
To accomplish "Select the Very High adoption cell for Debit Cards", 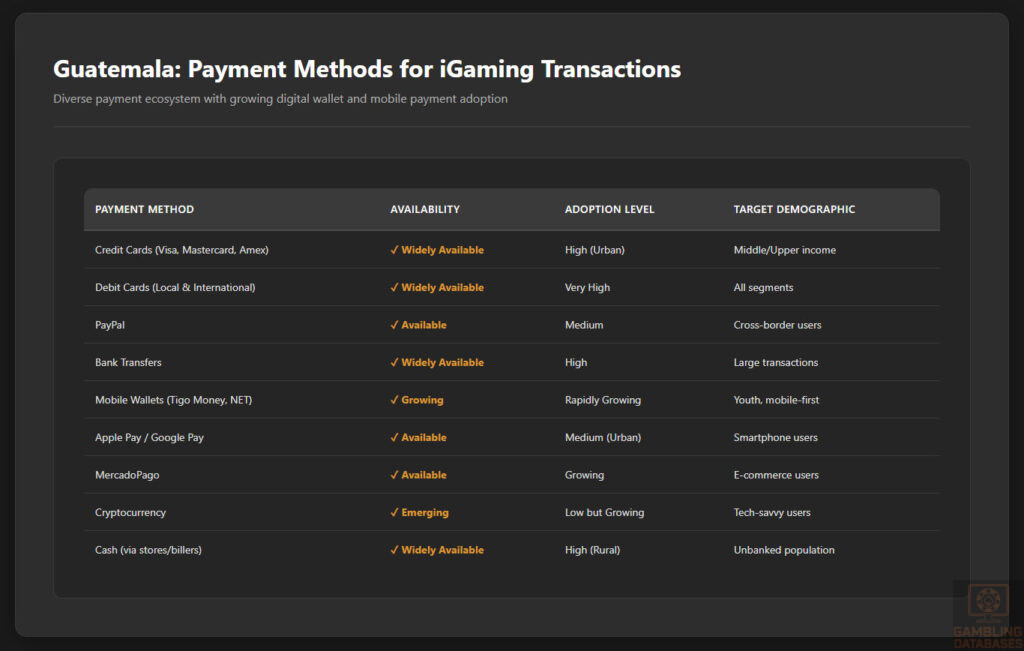I will 587,287.
